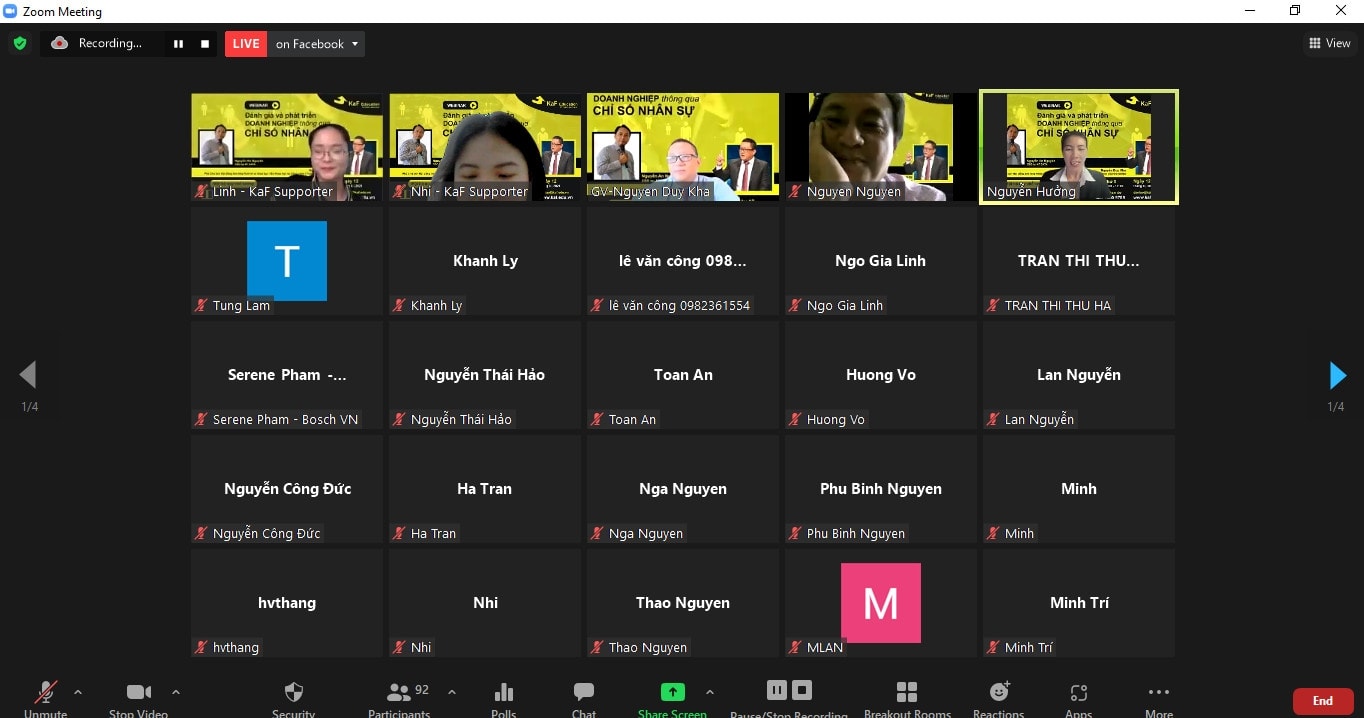Click muted mic icon beside Minh Trí label

[993, 648]
